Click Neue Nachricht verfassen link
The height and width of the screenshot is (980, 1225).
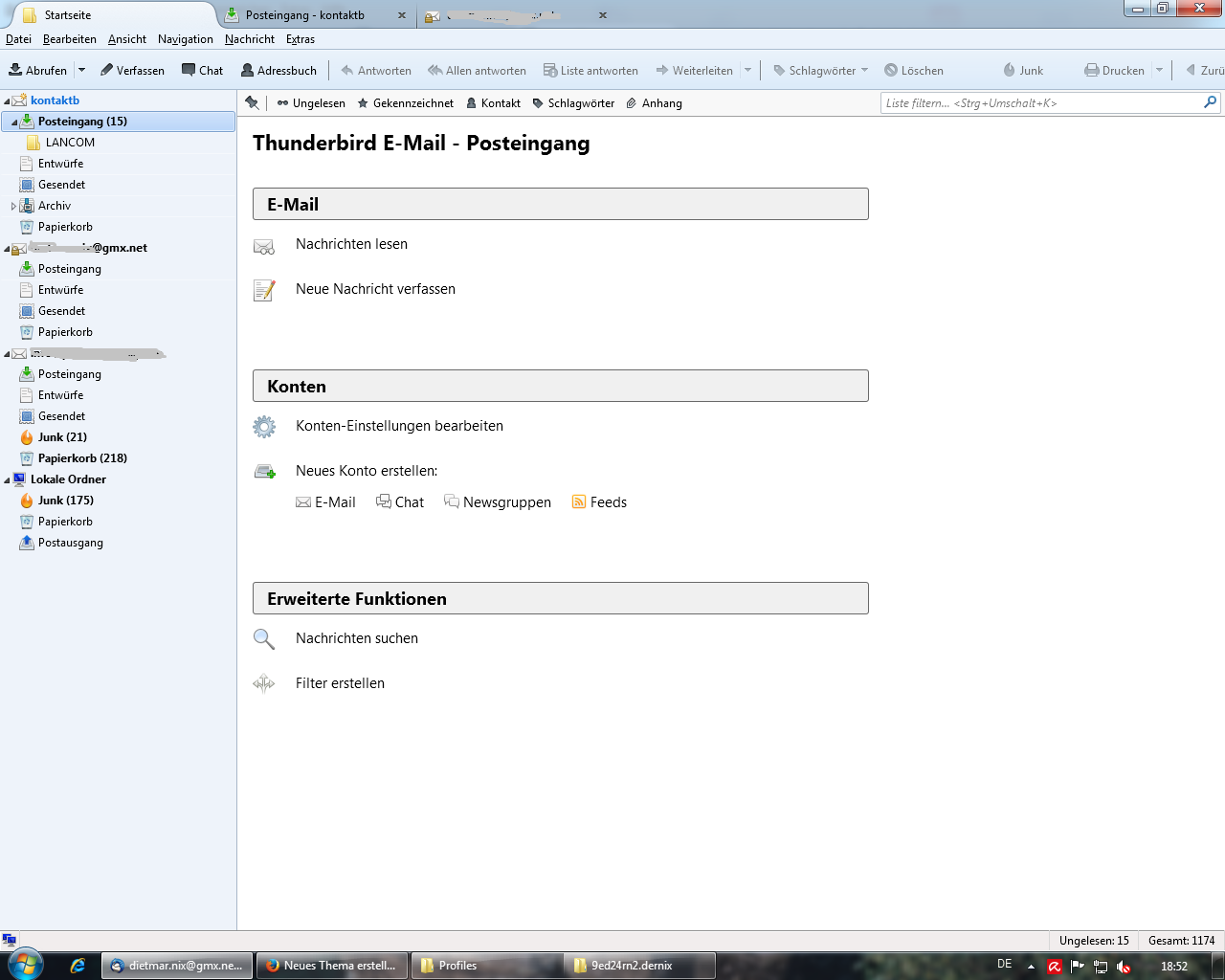click(x=375, y=289)
